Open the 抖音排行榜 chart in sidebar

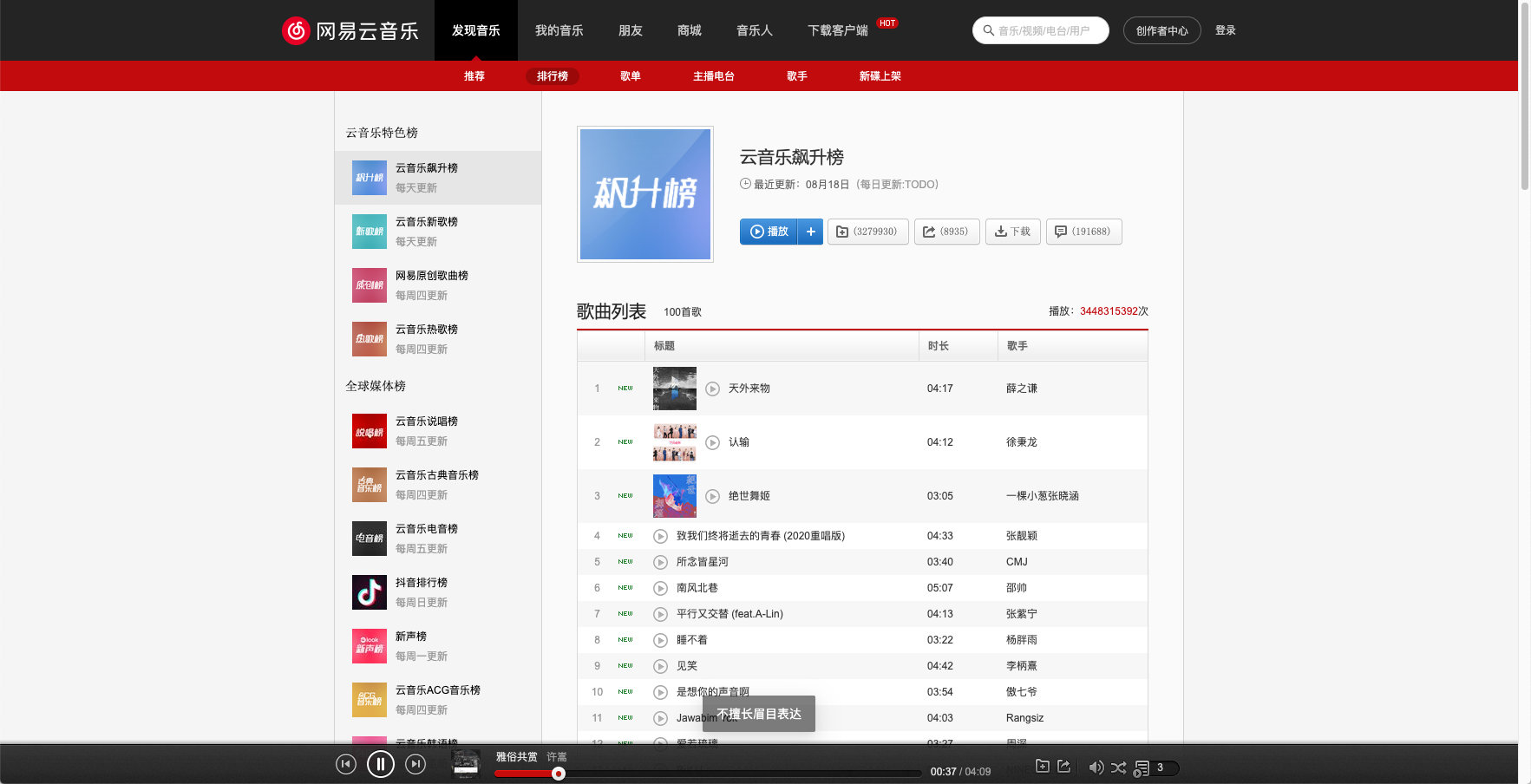tap(438, 592)
